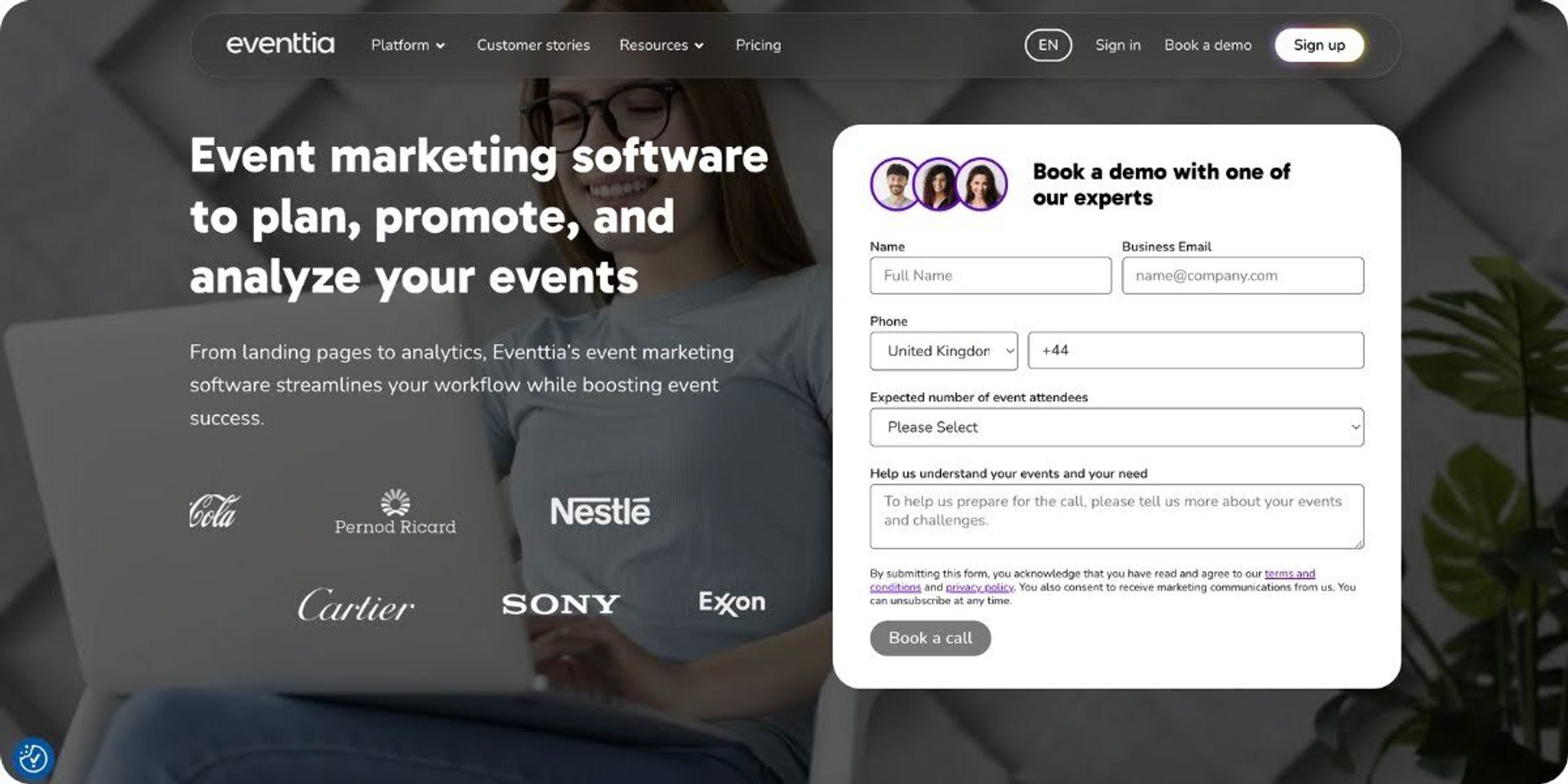
Task: Click the Exxon logo
Action: pos(732,603)
